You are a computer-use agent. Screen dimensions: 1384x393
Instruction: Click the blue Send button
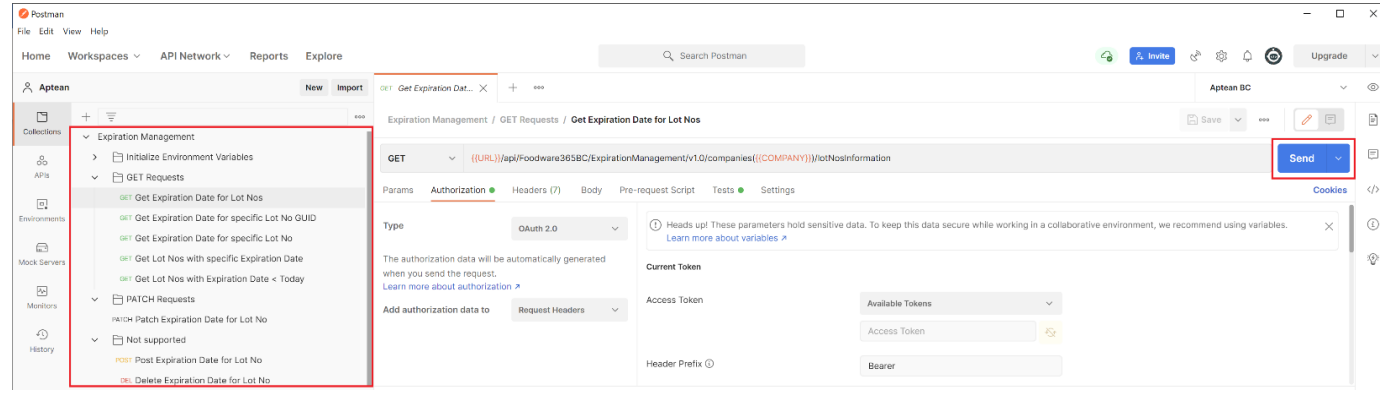1301,158
